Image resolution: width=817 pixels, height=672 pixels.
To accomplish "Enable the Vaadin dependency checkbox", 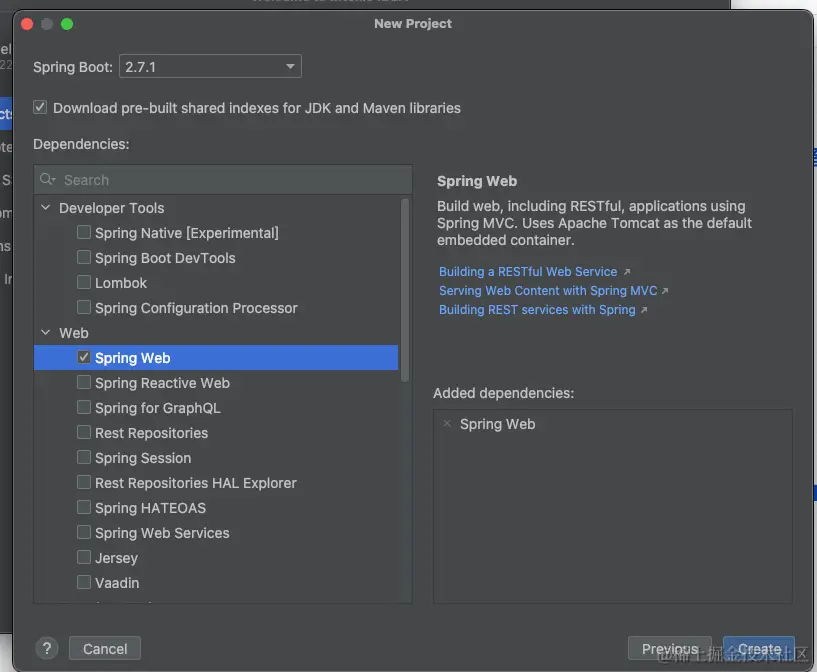I will (84, 583).
